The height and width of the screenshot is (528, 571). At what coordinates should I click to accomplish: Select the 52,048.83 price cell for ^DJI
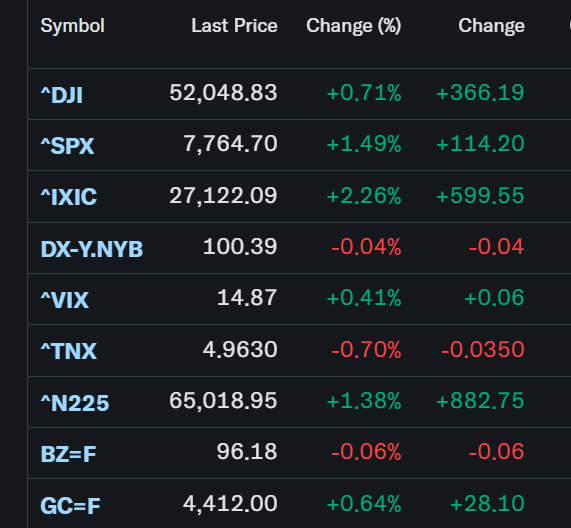[223, 92]
